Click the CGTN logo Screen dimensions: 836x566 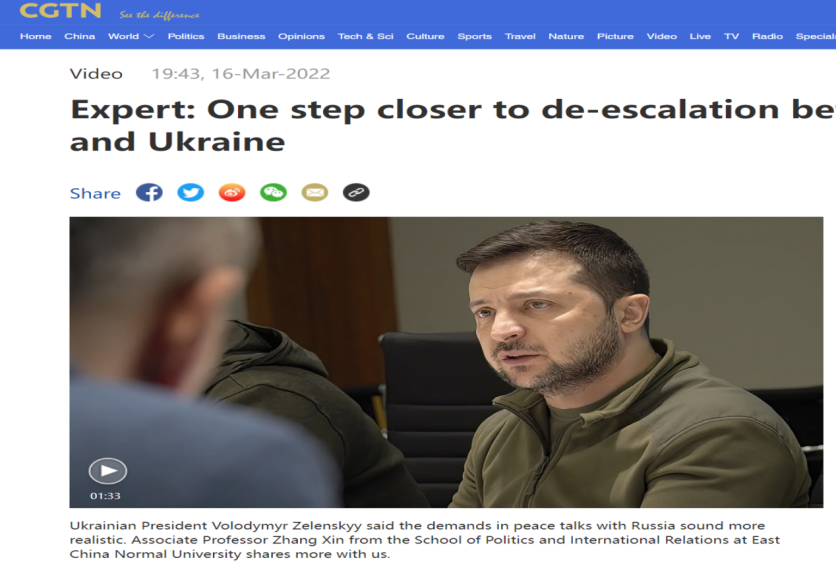60,11
